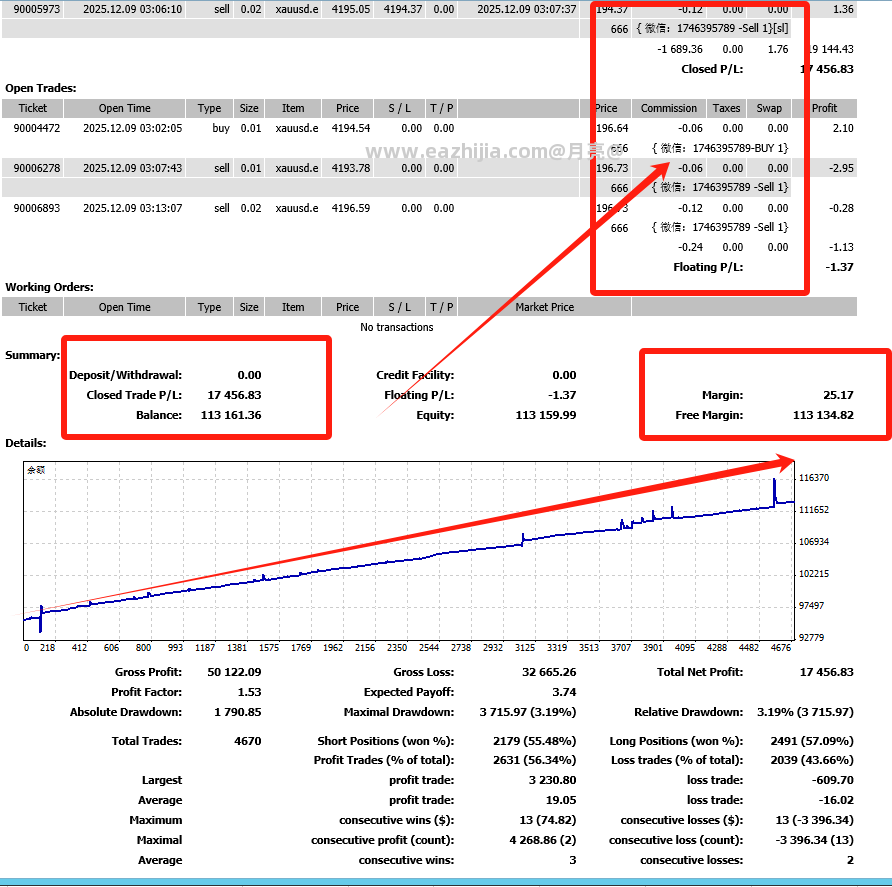Image resolution: width=892 pixels, height=887 pixels.
Task: Click the 'Credit Facility:' summary label
Action: coord(415,375)
